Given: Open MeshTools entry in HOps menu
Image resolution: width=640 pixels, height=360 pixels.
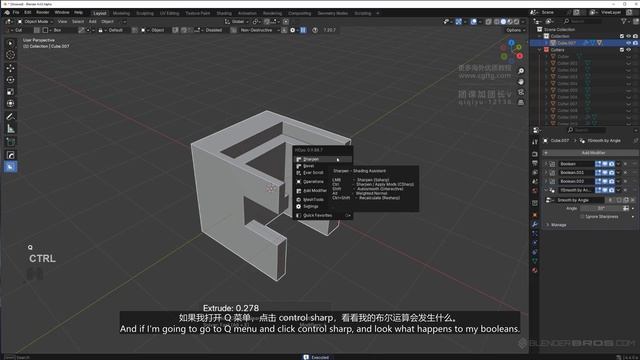Looking at the screenshot, I should pos(322,200).
